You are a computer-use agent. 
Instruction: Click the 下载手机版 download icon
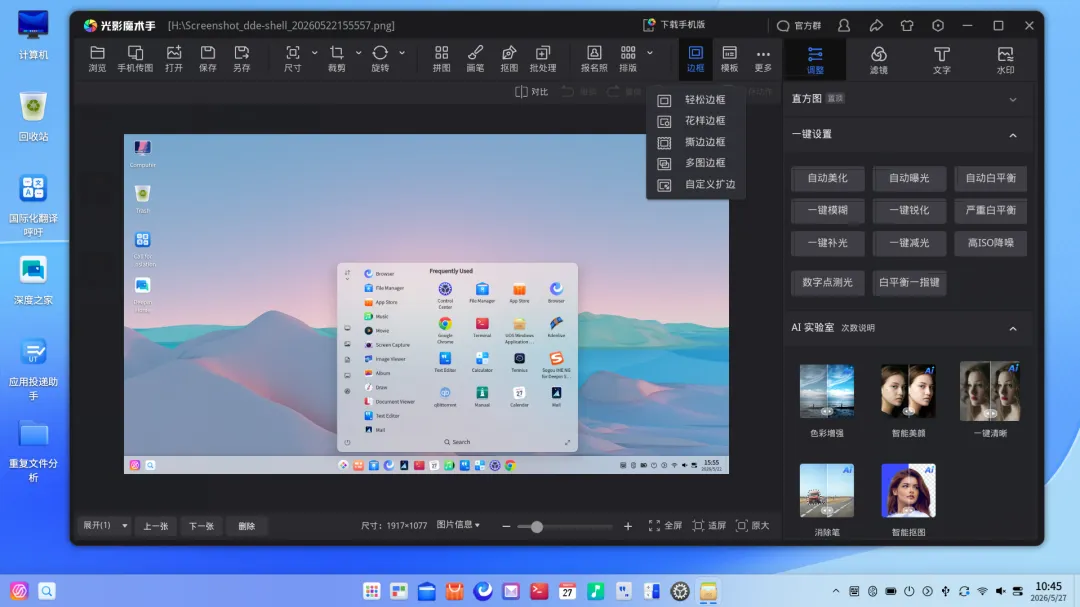coord(649,25)
